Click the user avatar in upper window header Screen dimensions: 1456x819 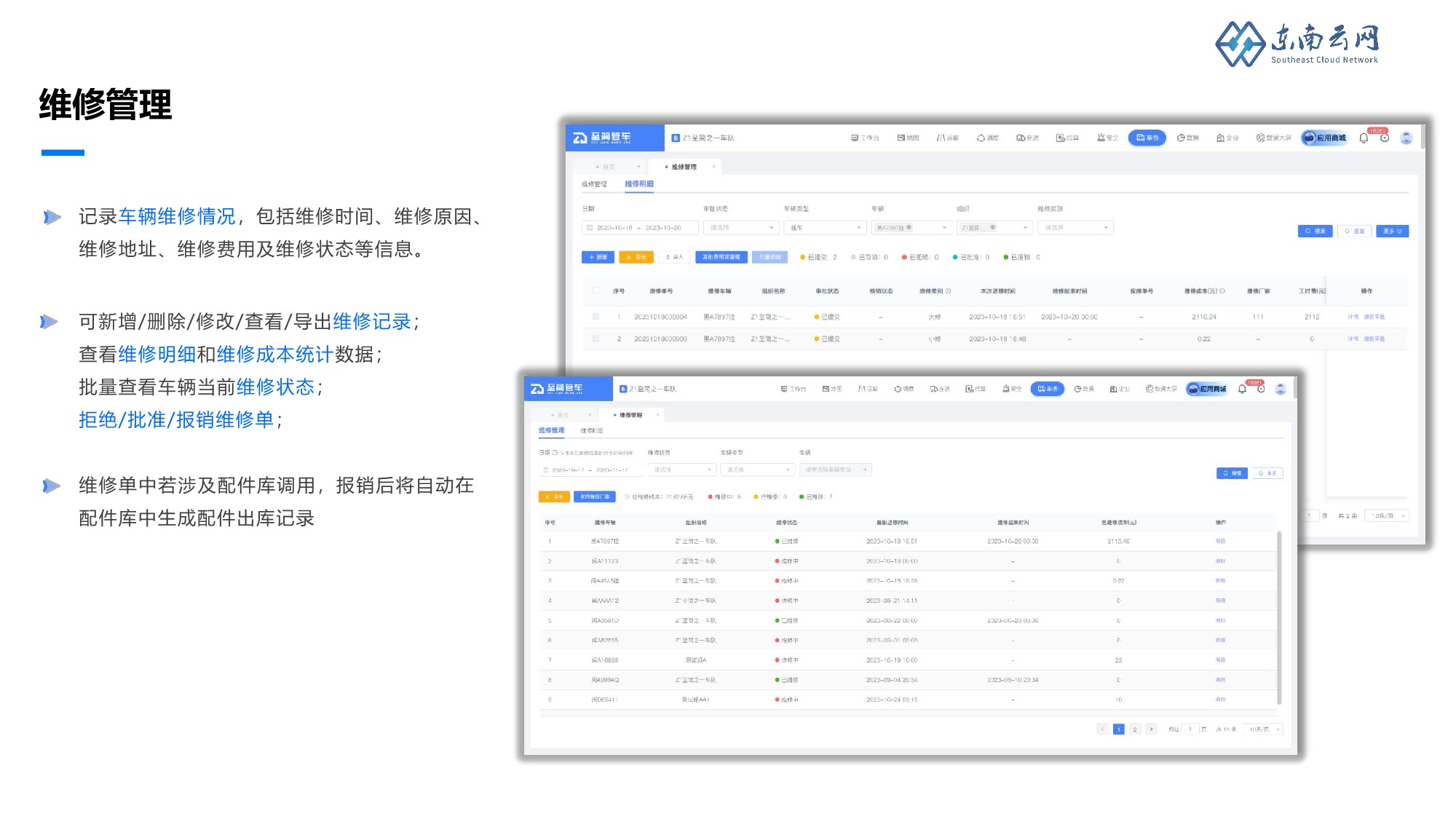click(1406, 138)
